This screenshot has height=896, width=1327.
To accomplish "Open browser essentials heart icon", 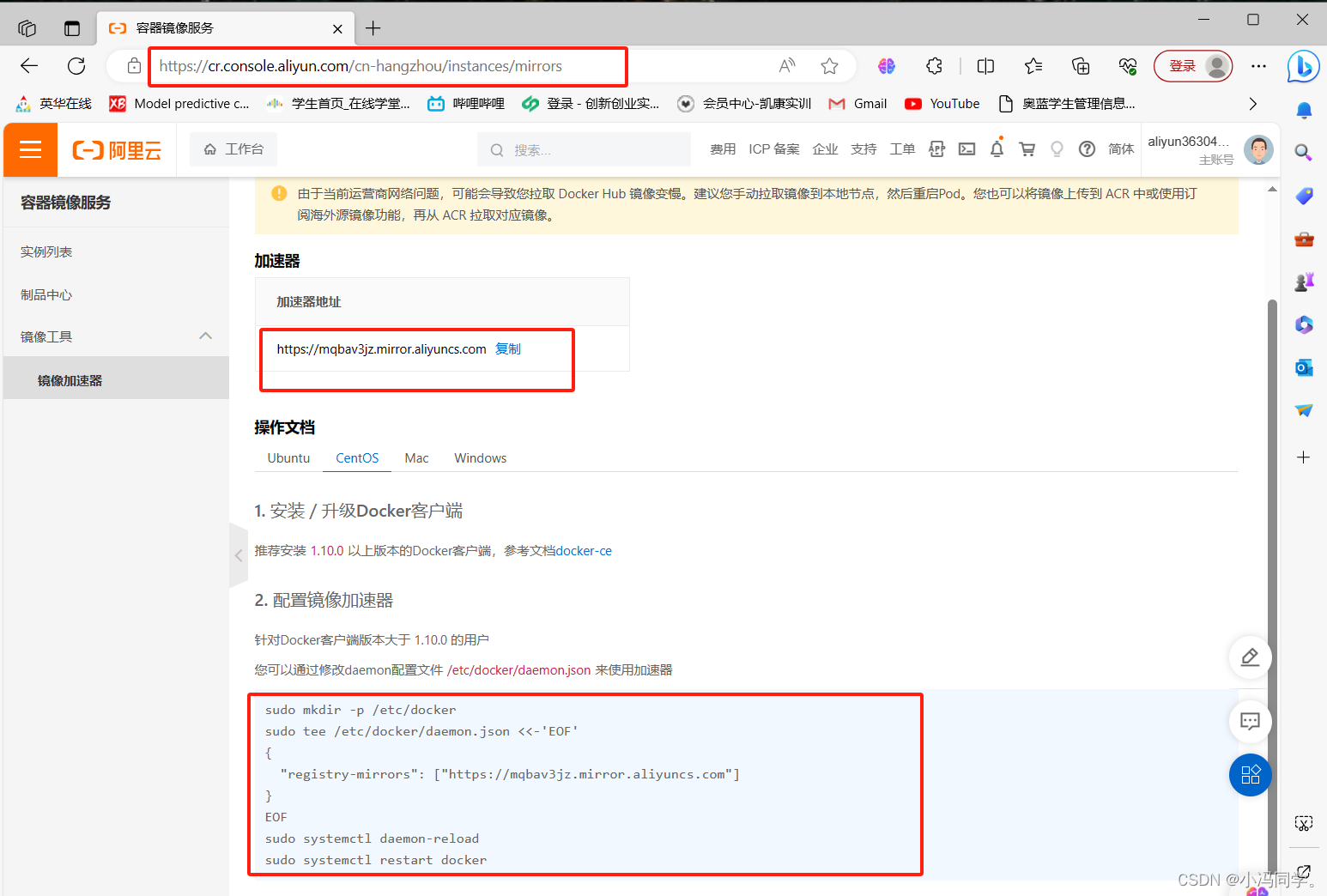I will coord(1128,66).
